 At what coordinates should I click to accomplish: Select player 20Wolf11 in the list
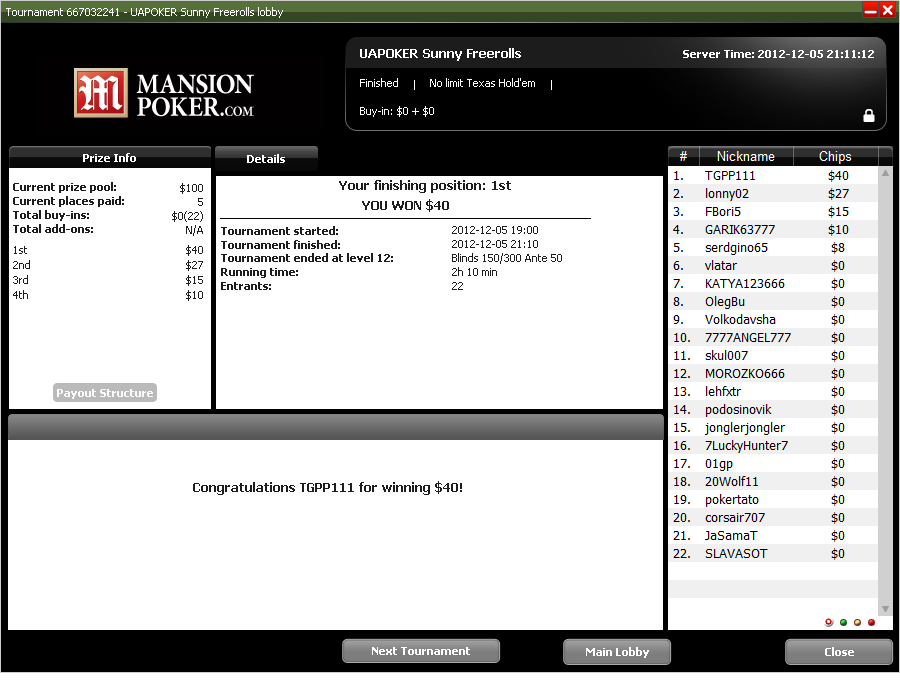coord(773,482)
